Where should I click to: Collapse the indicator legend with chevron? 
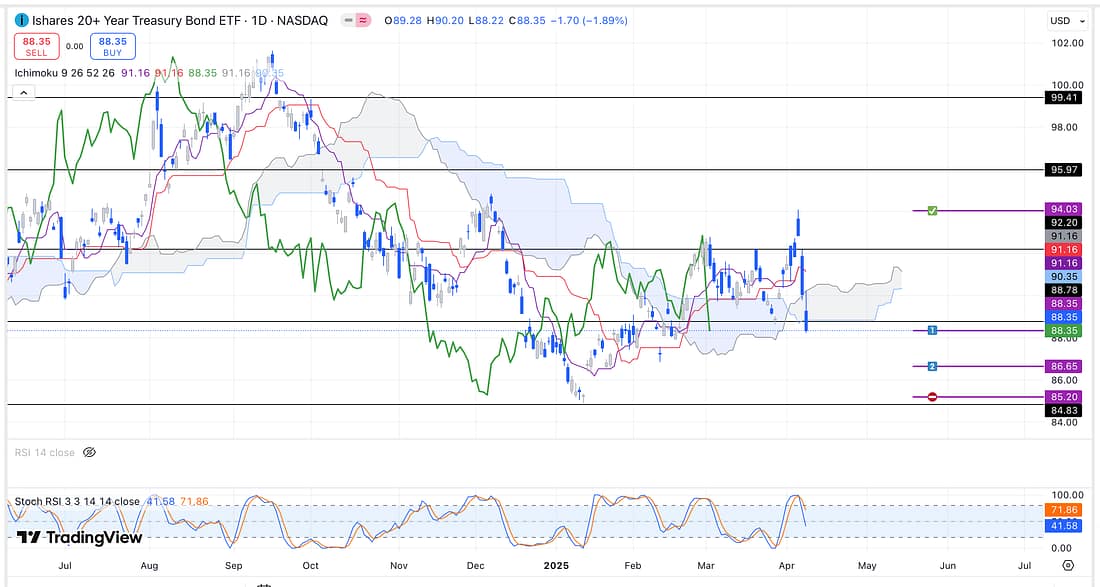[x=22, y=92]
